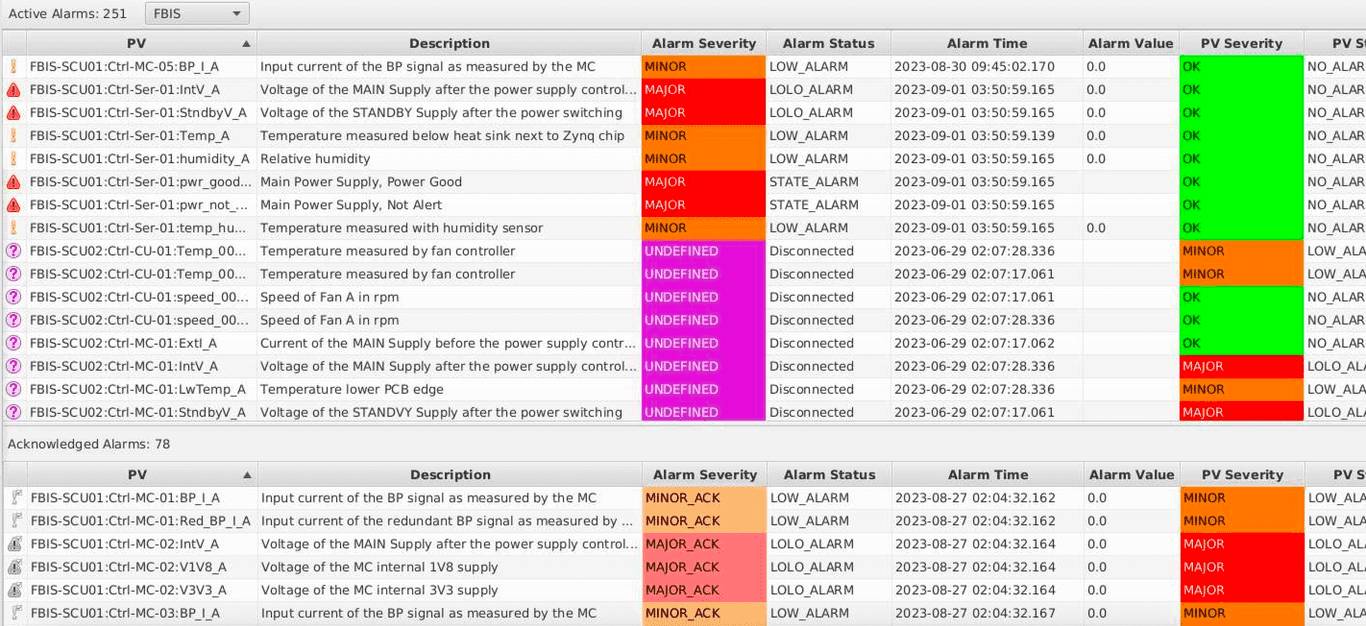Click the Description header in active alarms table
Viewport: 1366px width, 626px height.
449,44
